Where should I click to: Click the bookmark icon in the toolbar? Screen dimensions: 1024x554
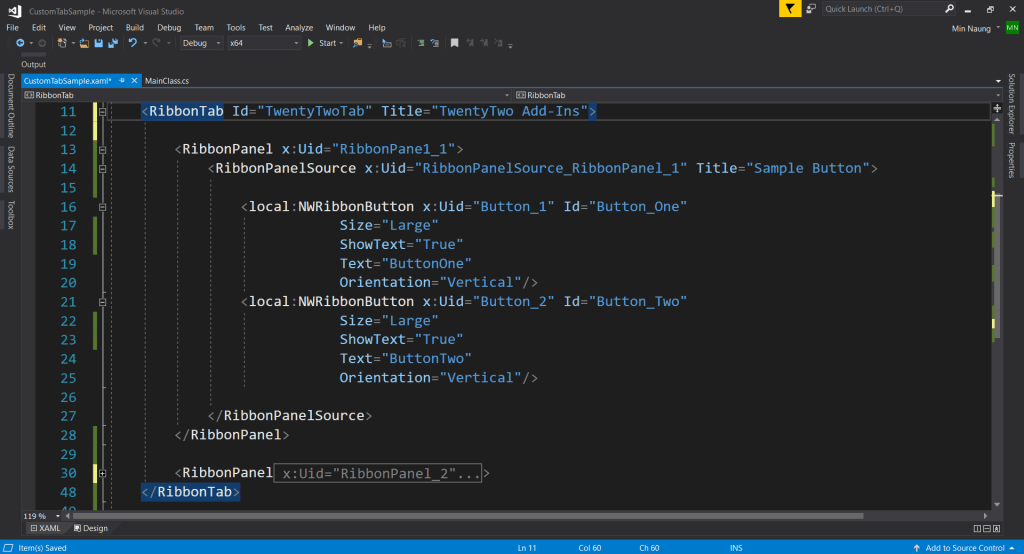point(454,43)
